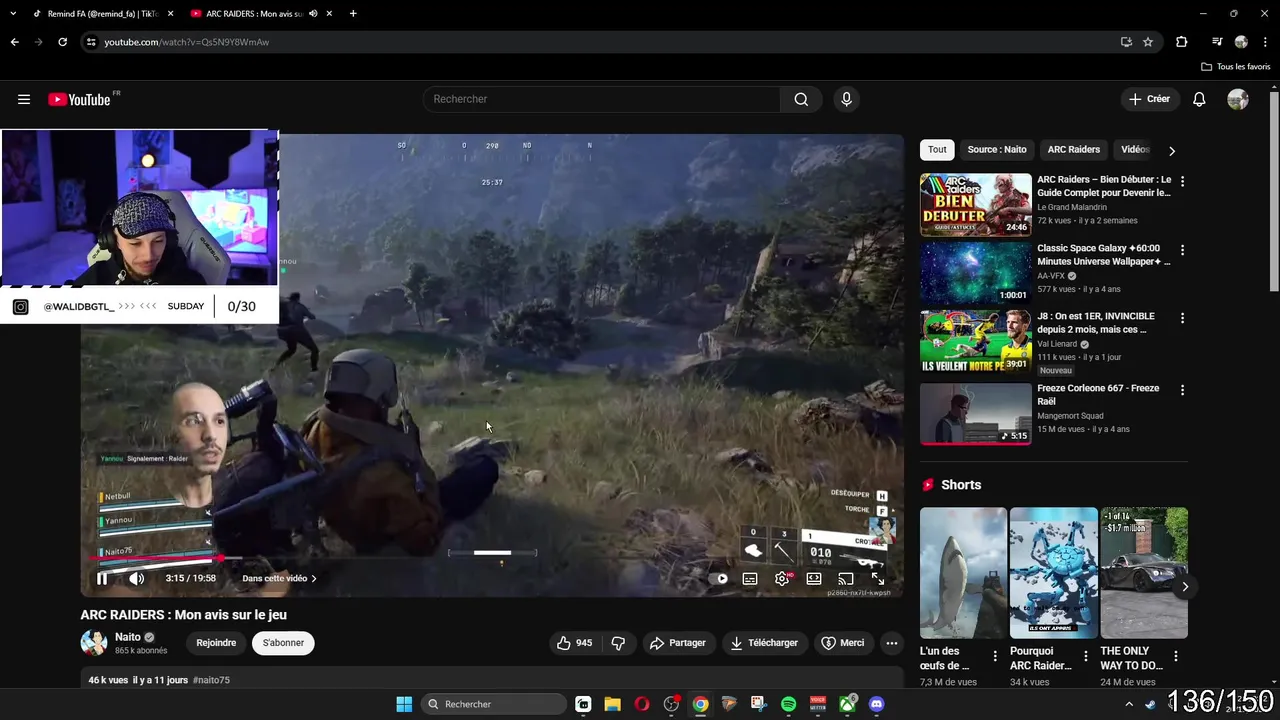1280x720 pixels.
Task: Open options for the Freeze Corleone video
Action: tap(1182, 390)
